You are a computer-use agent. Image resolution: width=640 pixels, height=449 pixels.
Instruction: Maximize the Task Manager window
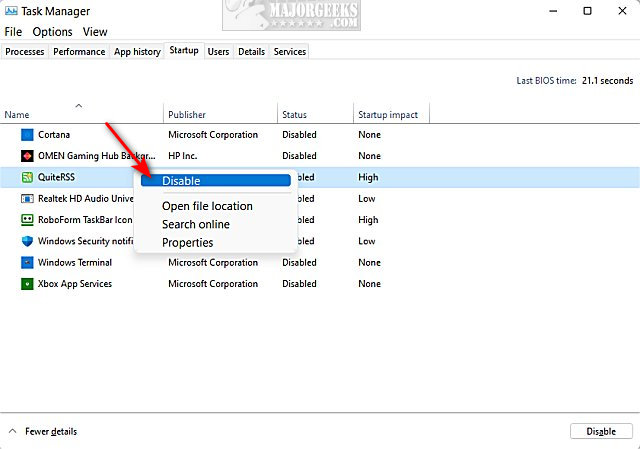click(x=587, y=11)
